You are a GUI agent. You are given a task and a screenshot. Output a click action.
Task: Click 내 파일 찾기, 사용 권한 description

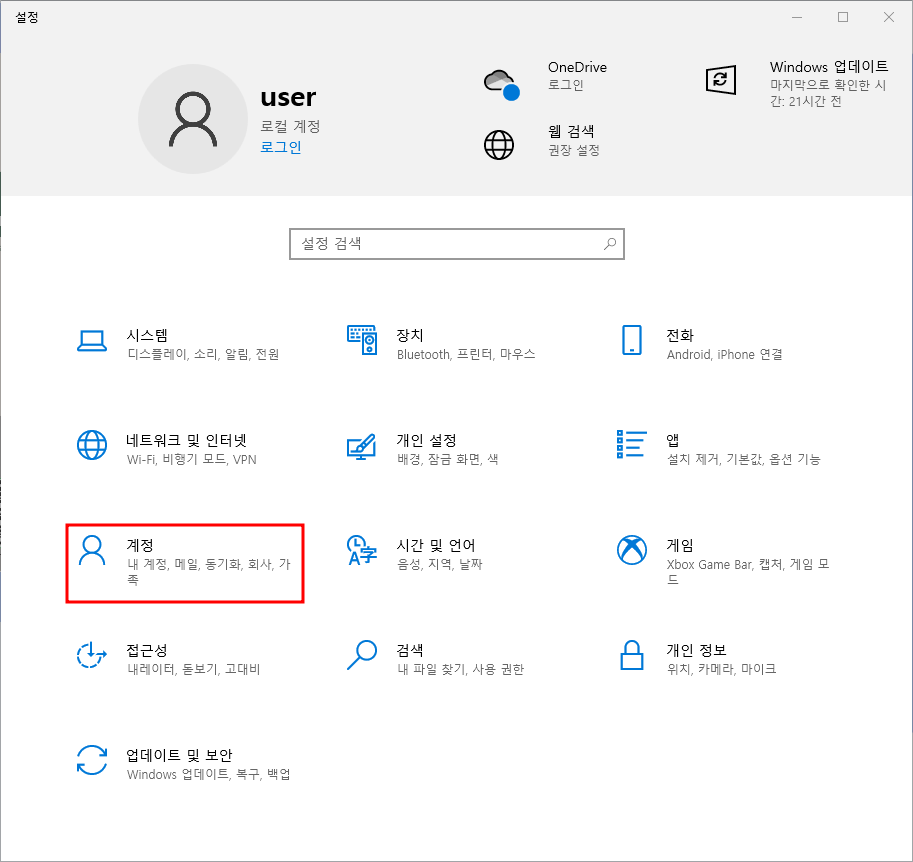coord(461,669)
